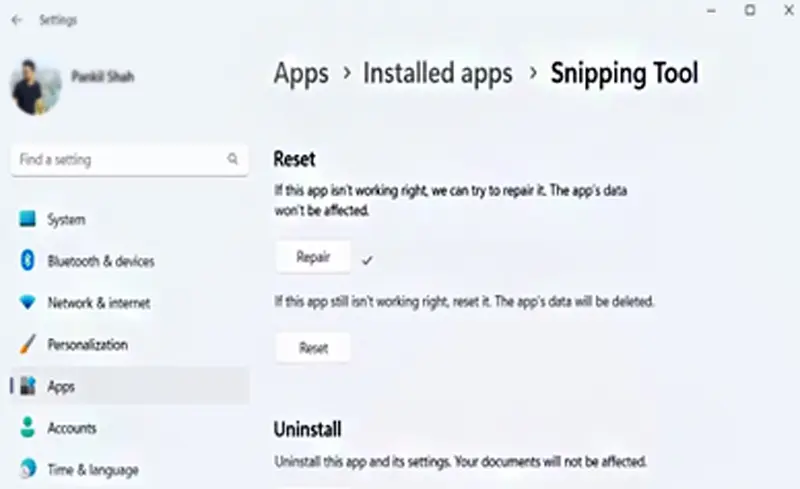This screenshot has height=489, width=800.
Task: Click the Personalization paintbrush icon
Action: point(28,344)
